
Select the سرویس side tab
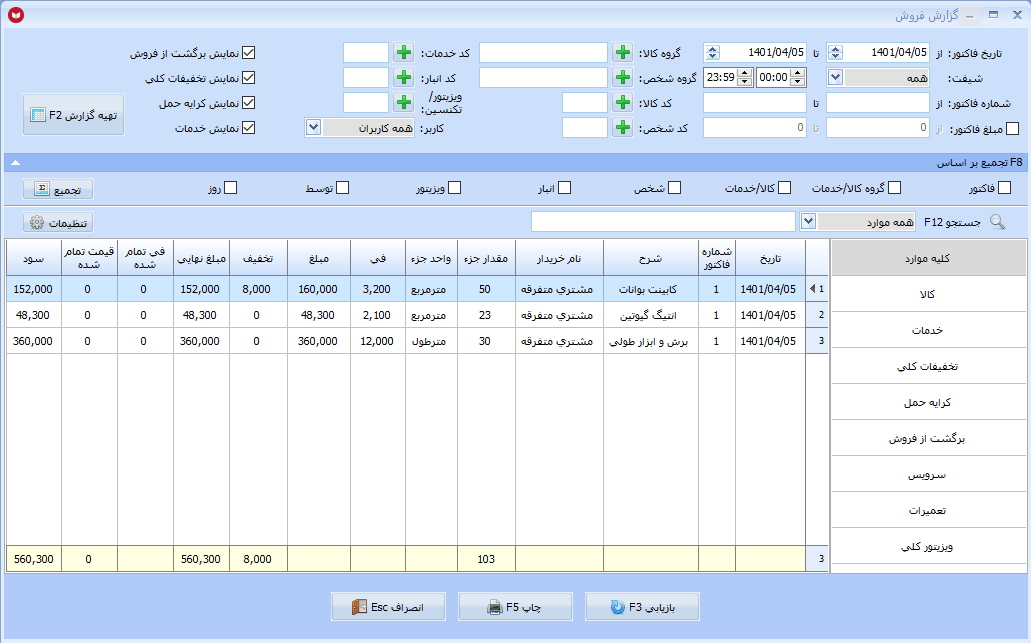[928, 475]
